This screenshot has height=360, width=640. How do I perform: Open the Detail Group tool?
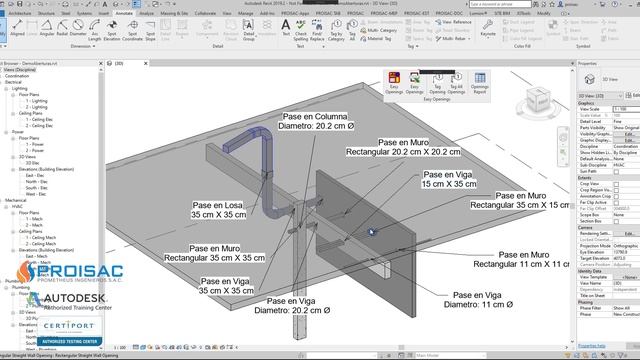pyautogui.click(x=249, y=31)
